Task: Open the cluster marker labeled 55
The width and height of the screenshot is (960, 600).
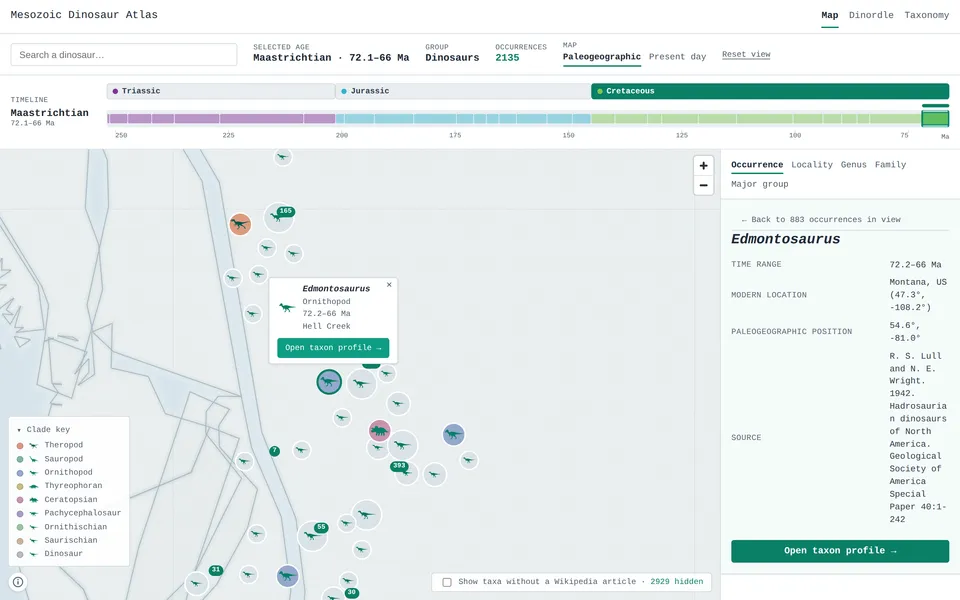Action: click(x=313, y=536)
